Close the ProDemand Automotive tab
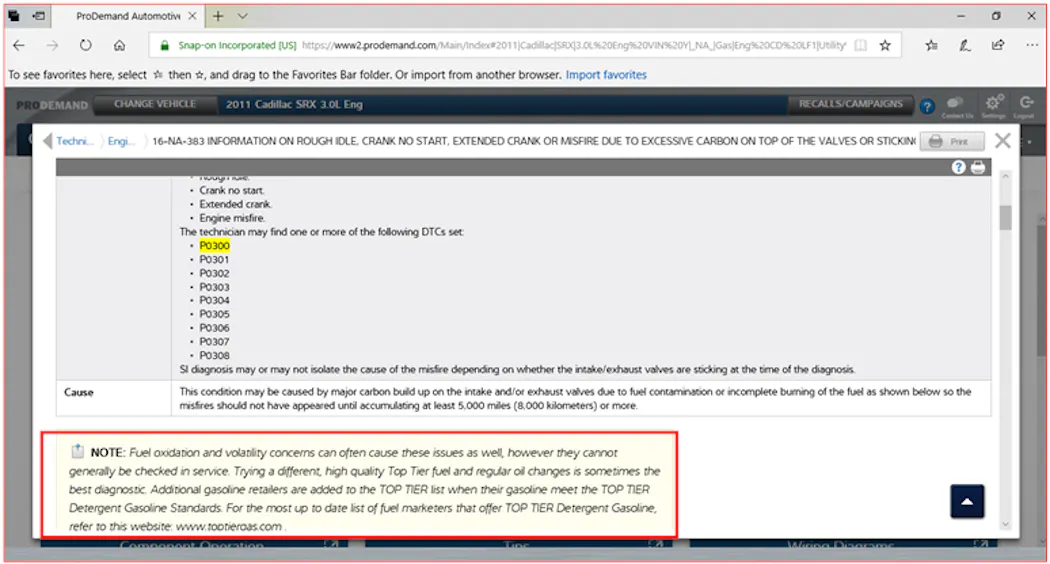The width and height of the screenshot is (1050, 564). click(192, 16)
